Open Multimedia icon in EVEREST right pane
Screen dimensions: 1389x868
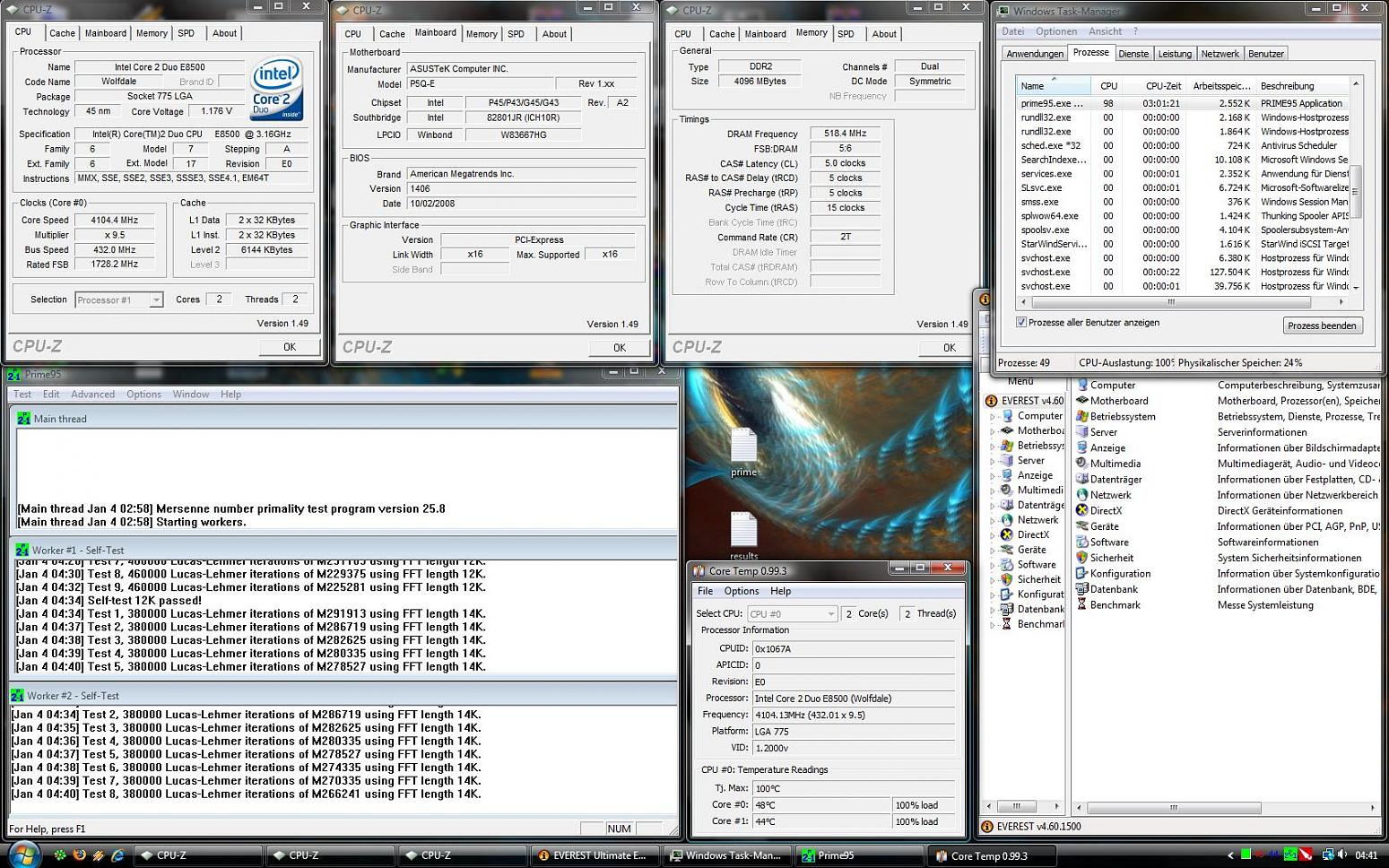click(1081, 464)
